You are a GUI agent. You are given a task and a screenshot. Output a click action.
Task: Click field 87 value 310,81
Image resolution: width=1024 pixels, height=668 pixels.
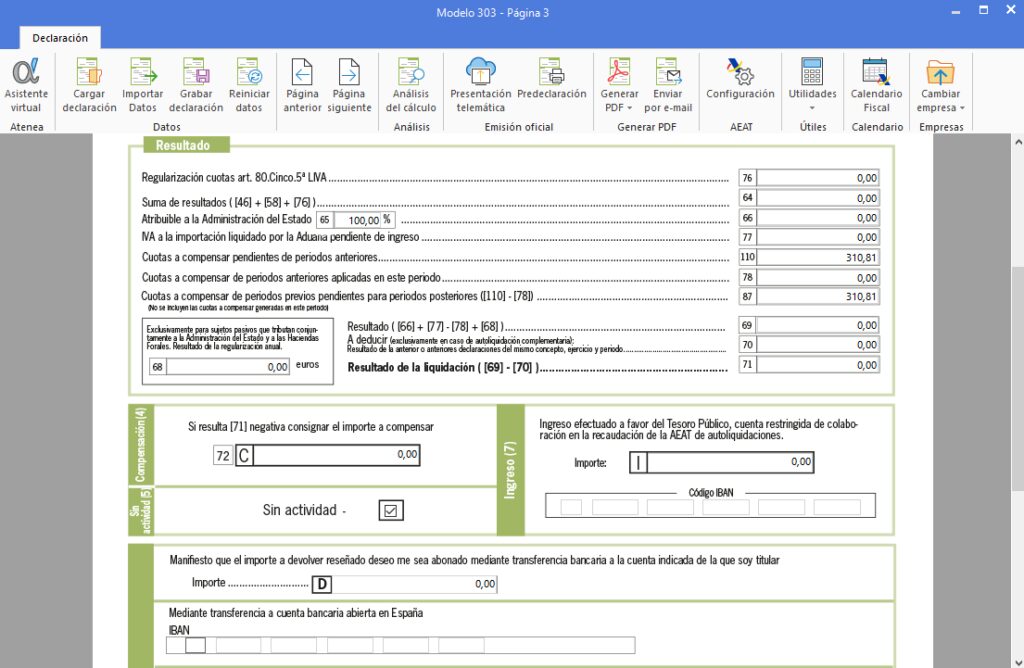tap(818, 296)
